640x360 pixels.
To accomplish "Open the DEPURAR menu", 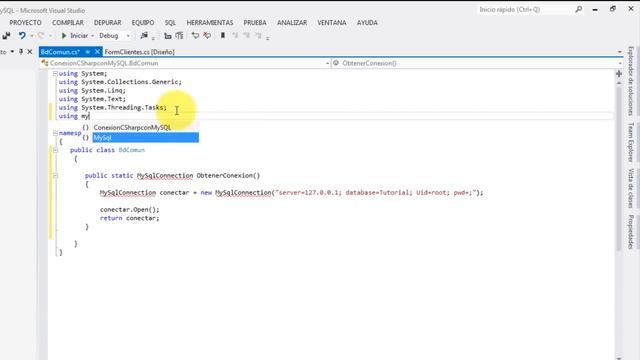I will click(x=108, y=23).
